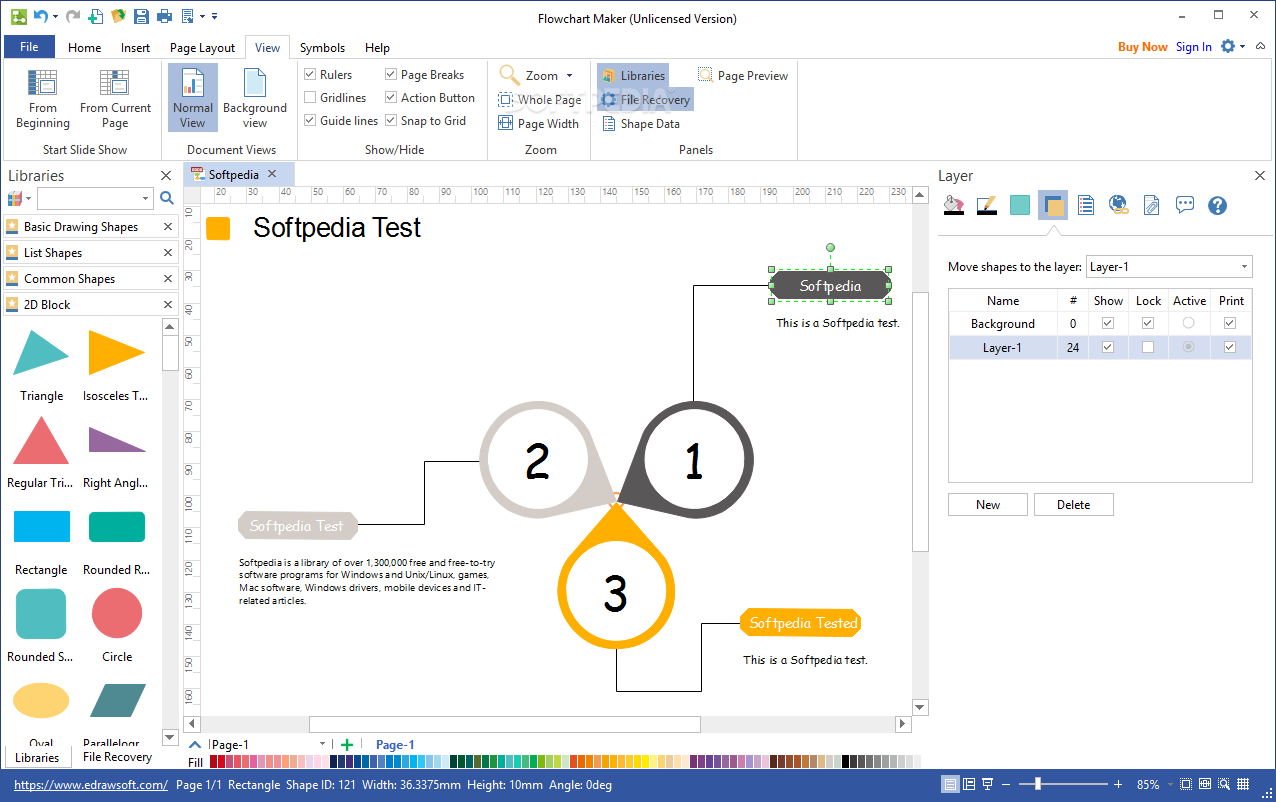Image resolution: width=1276 pixels, height=802 pixels.
Task: Toggle the Action Button checkbox
Action: tap(391, 98)
